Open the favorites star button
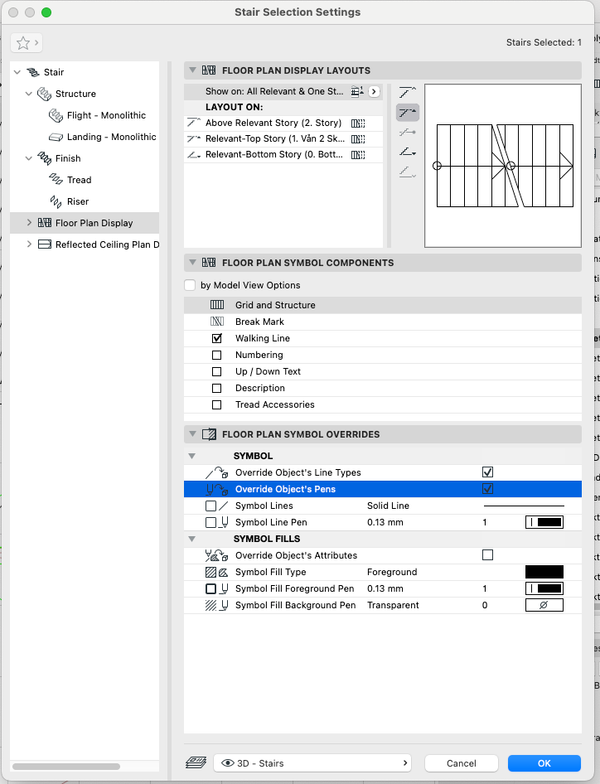The width and height of the screenshot is (600, 784). [26, 43]
